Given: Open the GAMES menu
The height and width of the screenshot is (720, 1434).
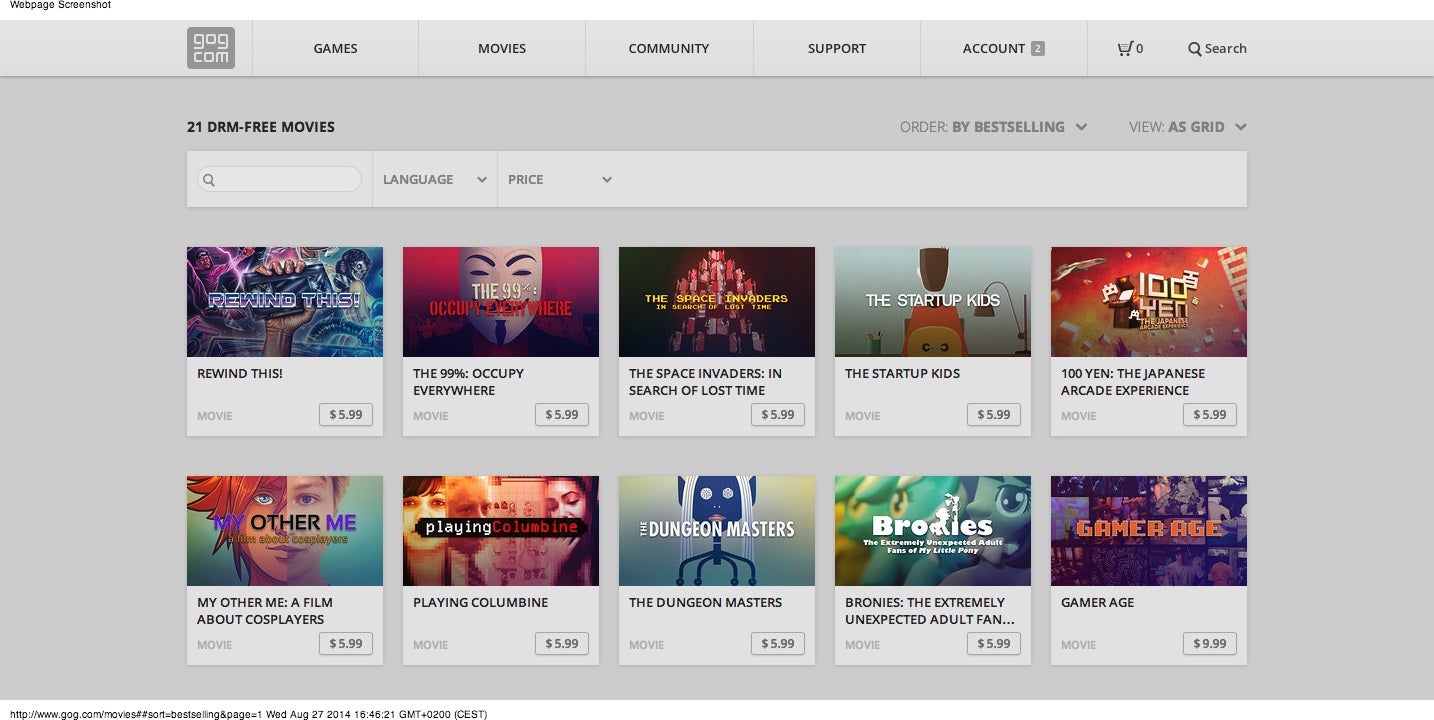Looking at the screenshot, I should 335,48.
